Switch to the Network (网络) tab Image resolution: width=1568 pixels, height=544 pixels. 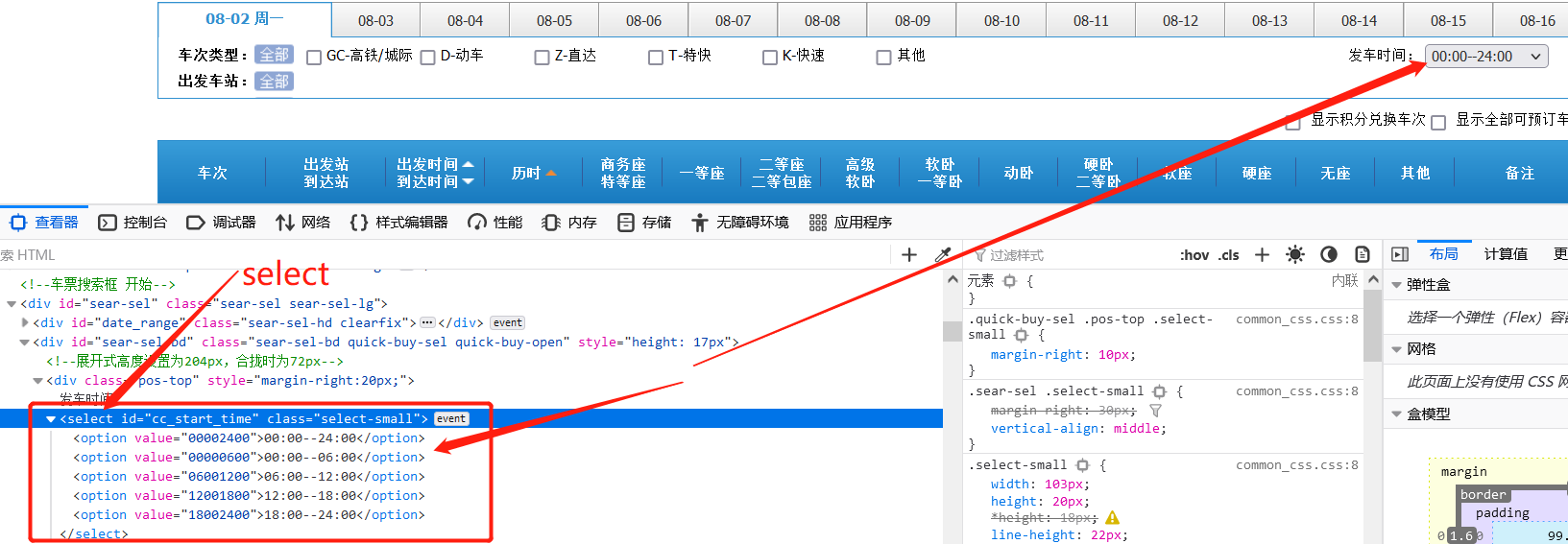pyautogui.click(x=302, y=223)
